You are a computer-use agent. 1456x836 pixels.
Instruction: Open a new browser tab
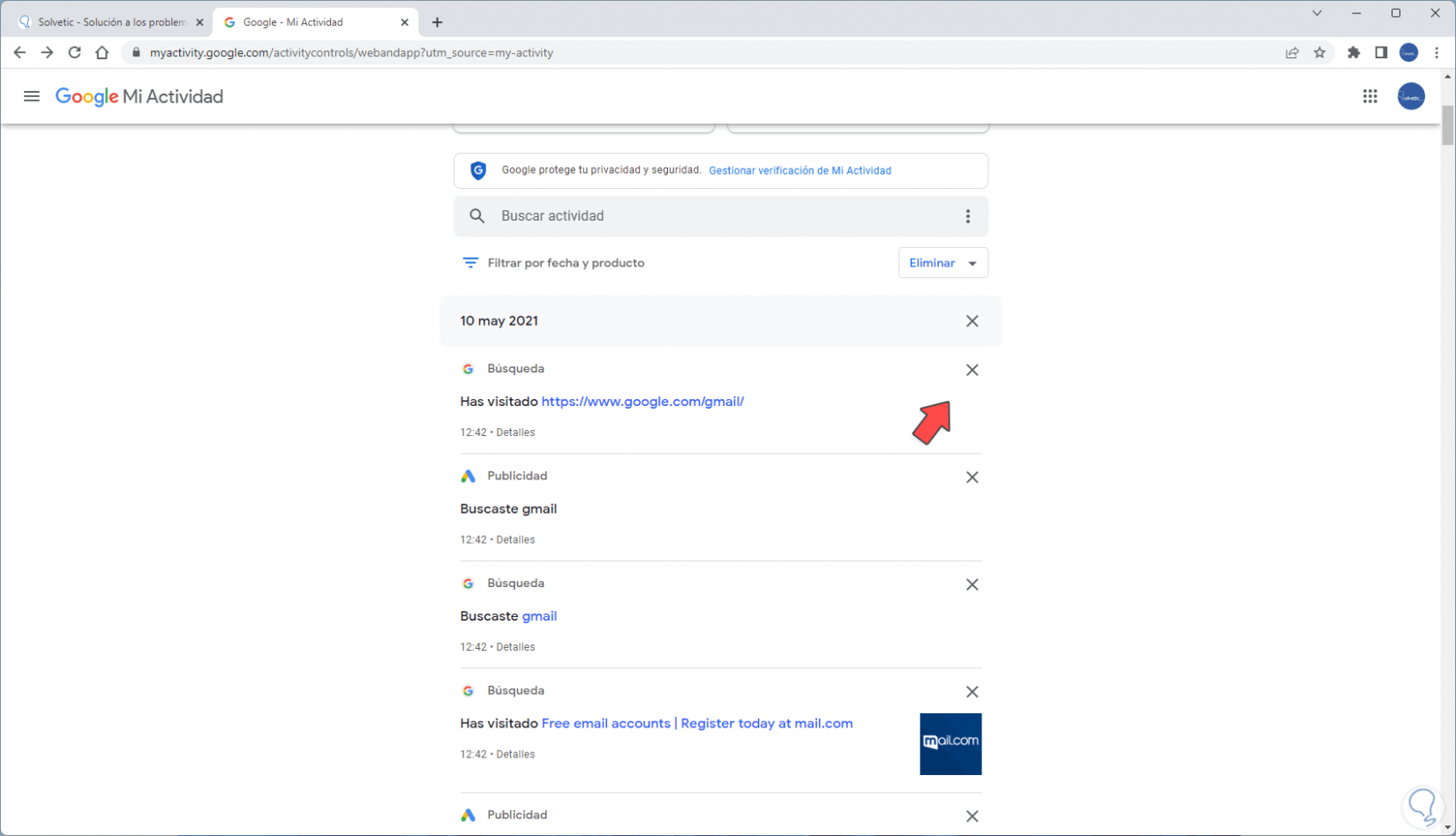[x=437, y=22]
